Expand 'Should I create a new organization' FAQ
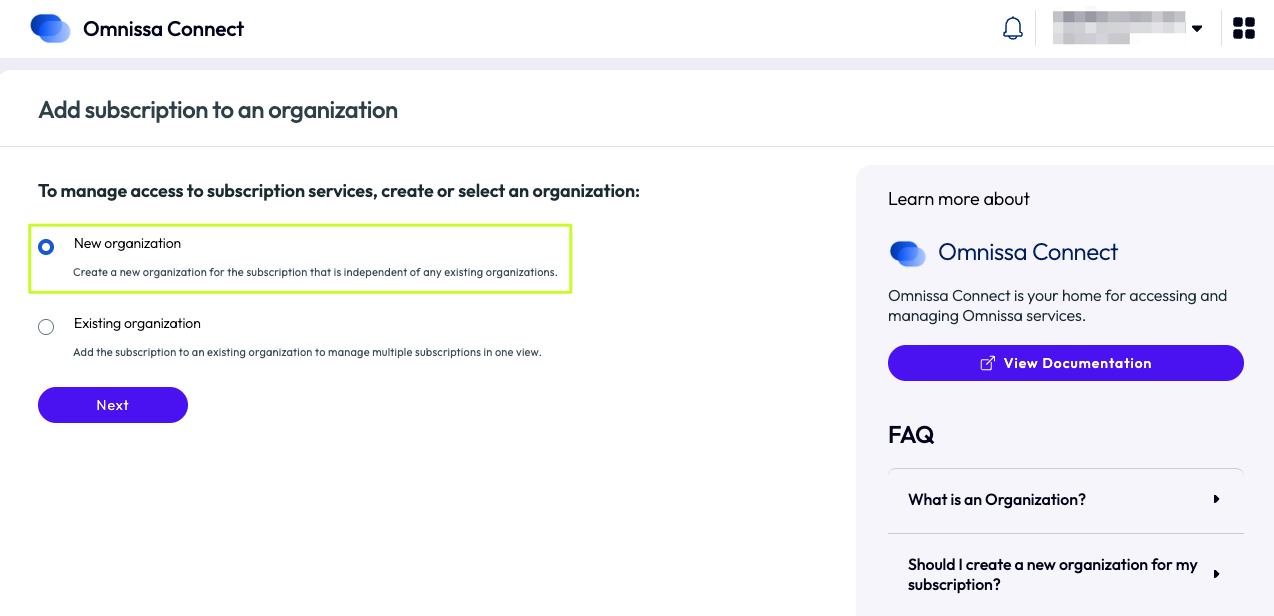This screenshot has height=616, width=1274. click(1052, 574)
